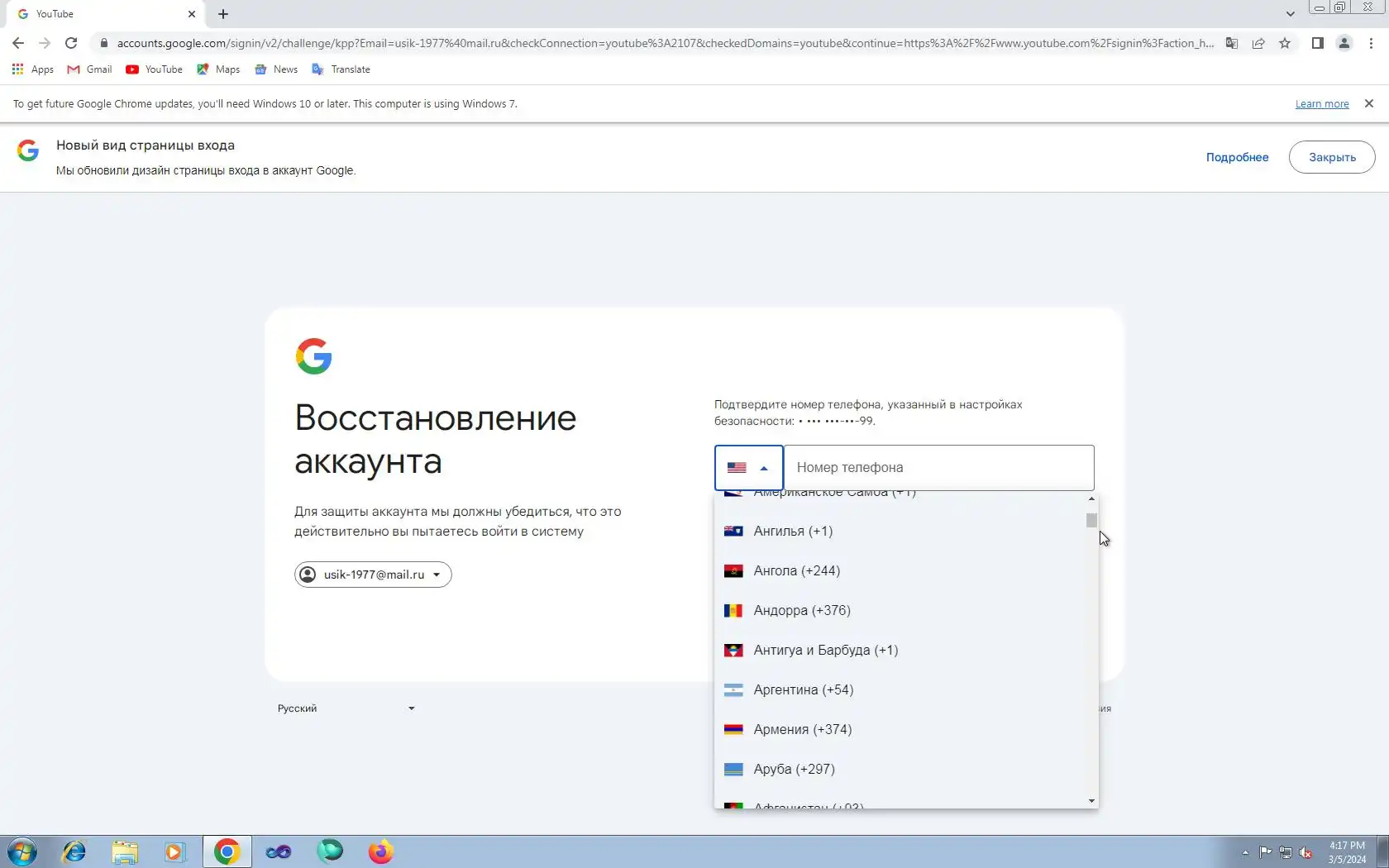Bookmark this page with the star
1389x868 pixels.
tap(1285, 43)
